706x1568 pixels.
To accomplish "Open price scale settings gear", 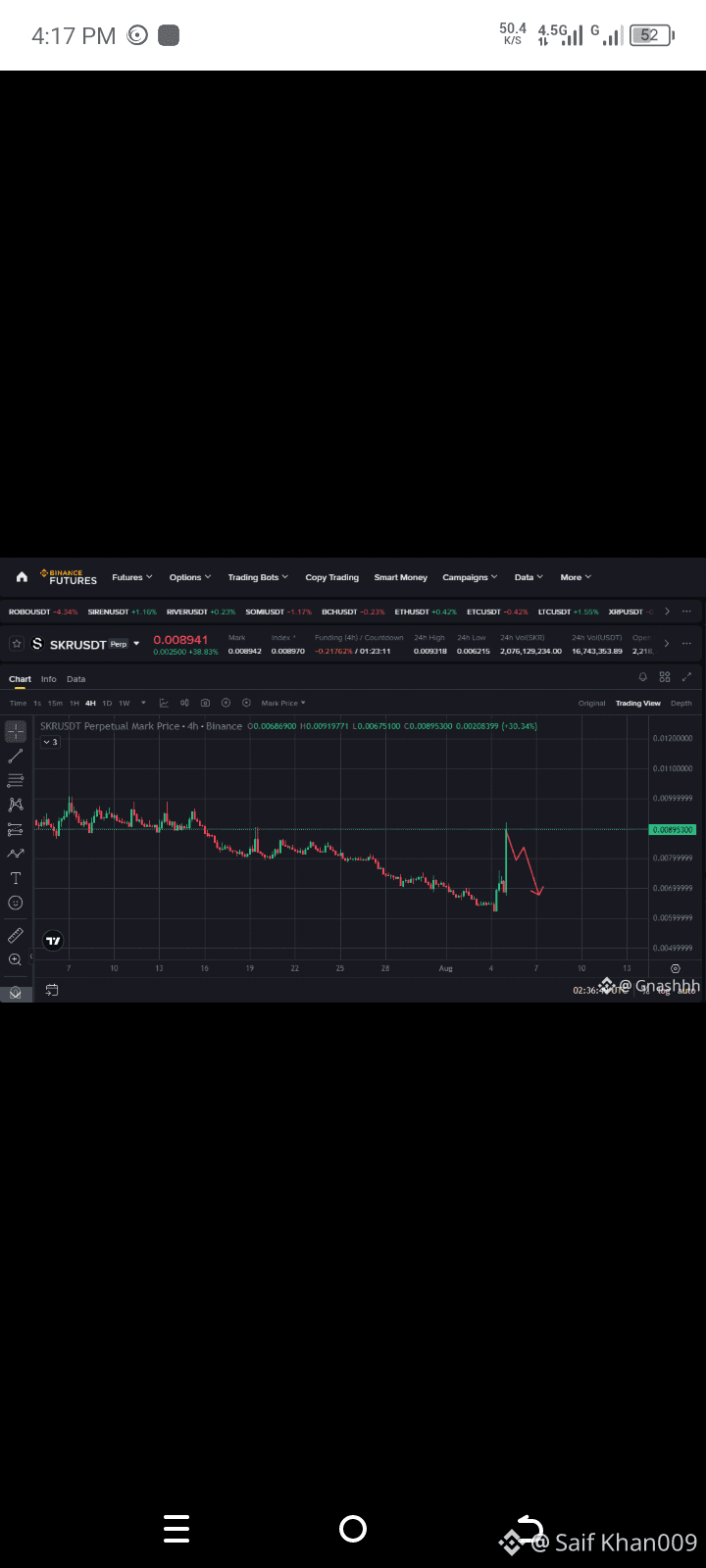I will (675, 968).
